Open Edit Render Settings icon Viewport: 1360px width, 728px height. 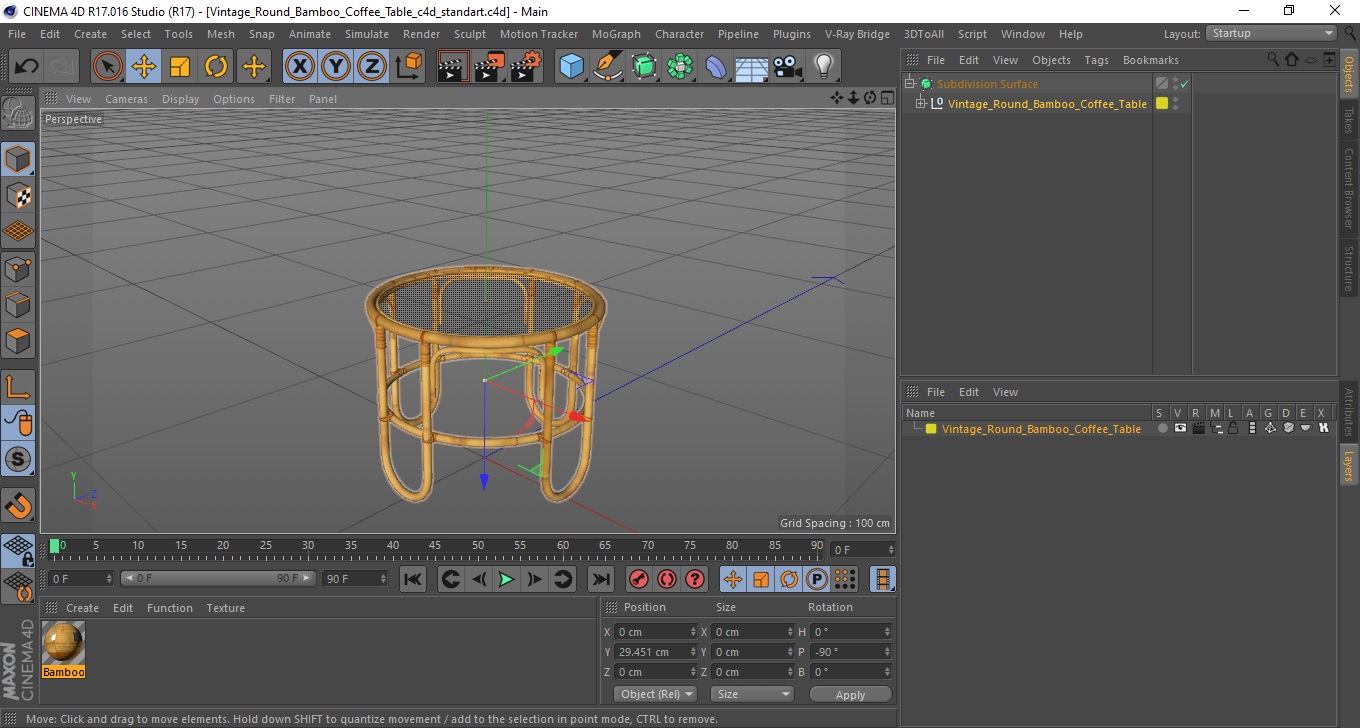point(525,67)
